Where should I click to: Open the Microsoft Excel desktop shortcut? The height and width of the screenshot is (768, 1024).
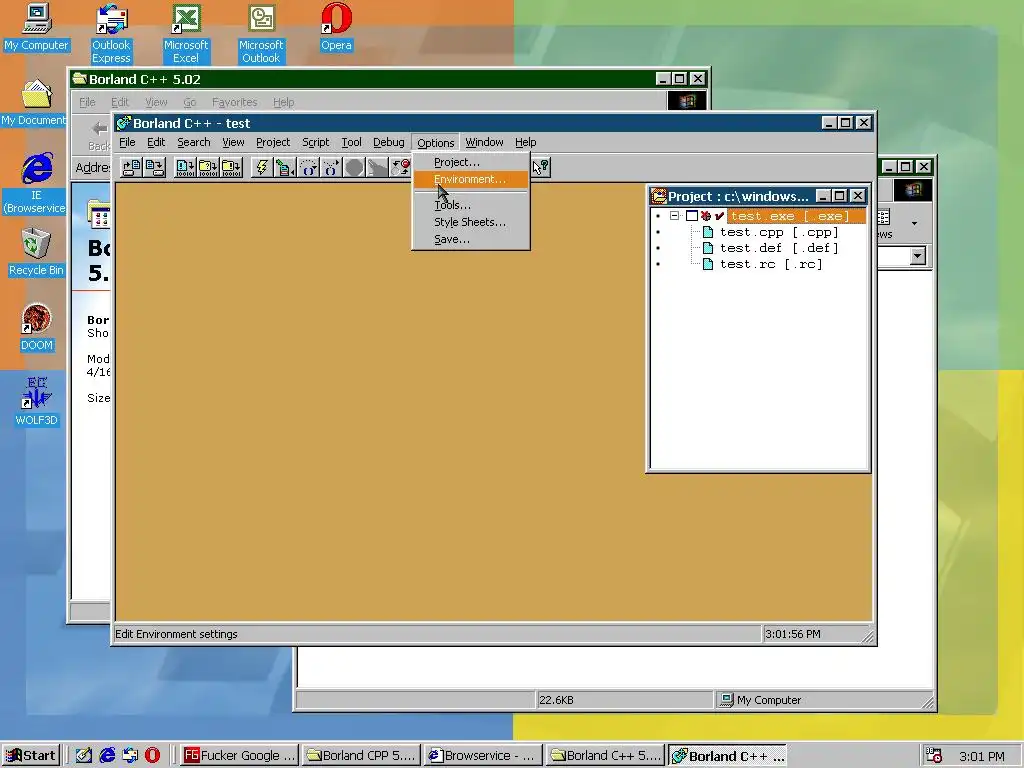coord(186,33)
